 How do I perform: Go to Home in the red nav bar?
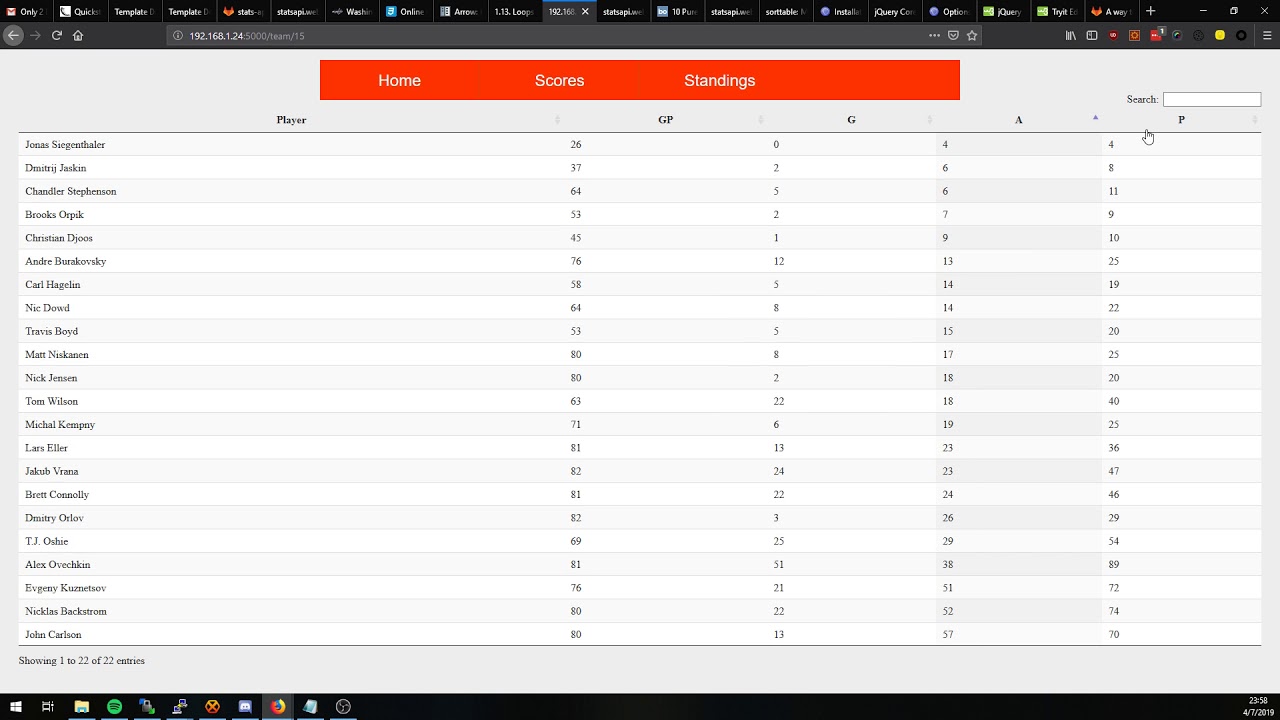[x=399, y=80]
